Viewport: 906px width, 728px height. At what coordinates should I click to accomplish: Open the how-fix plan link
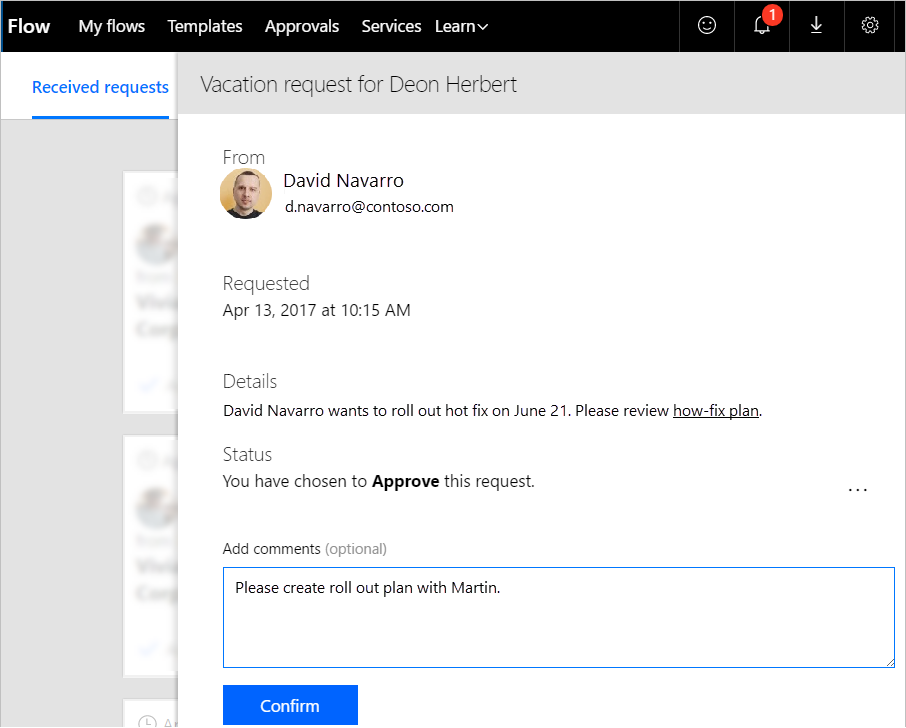coord(716,410)
